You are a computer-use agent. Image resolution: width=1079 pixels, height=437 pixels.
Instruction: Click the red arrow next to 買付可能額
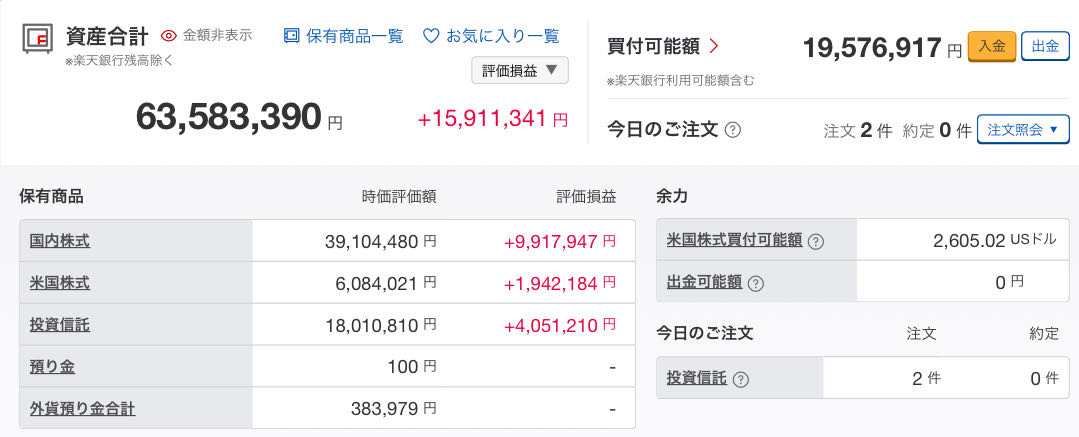714,46
